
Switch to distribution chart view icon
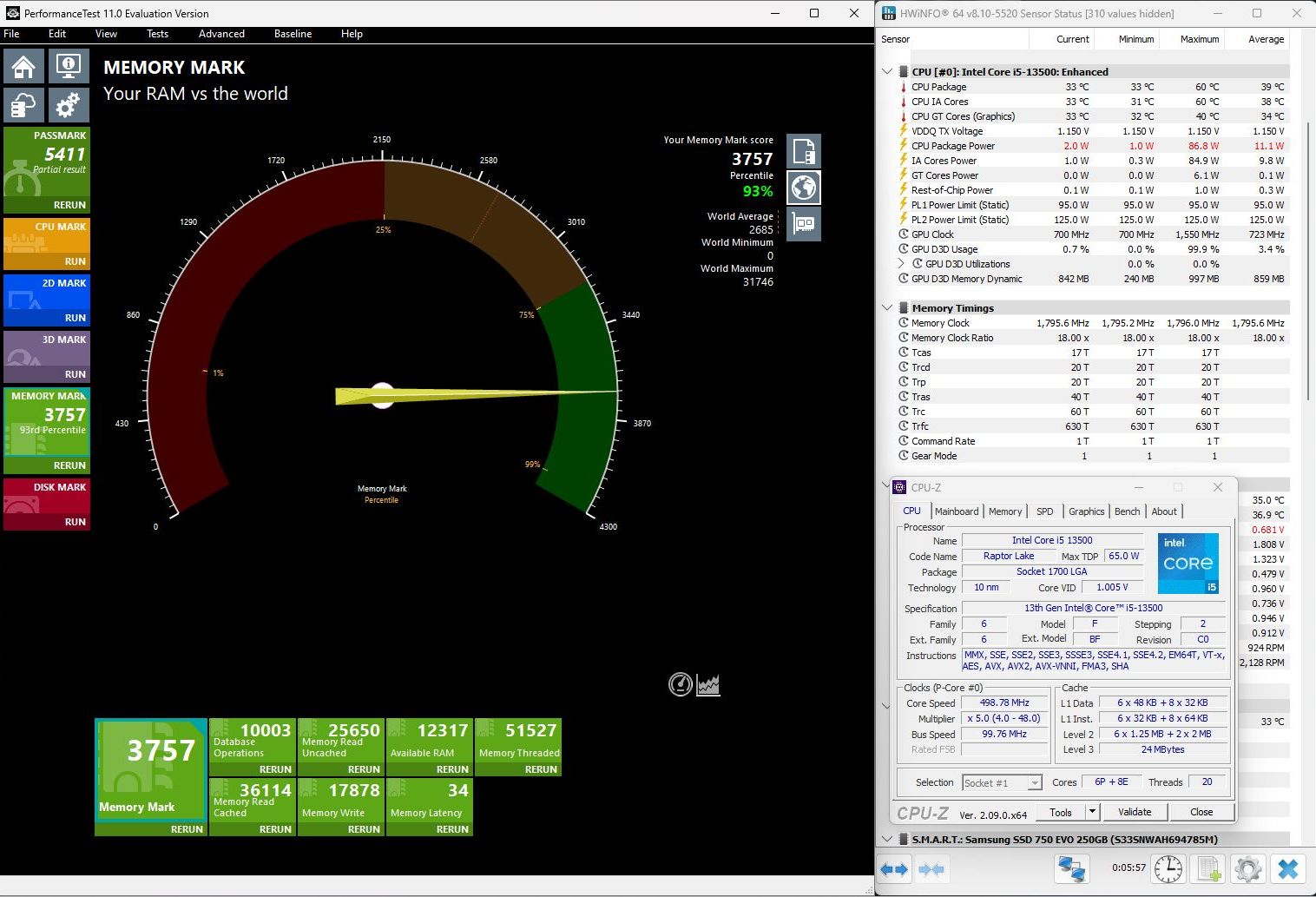pyautogui.click(x=708, y=684)
